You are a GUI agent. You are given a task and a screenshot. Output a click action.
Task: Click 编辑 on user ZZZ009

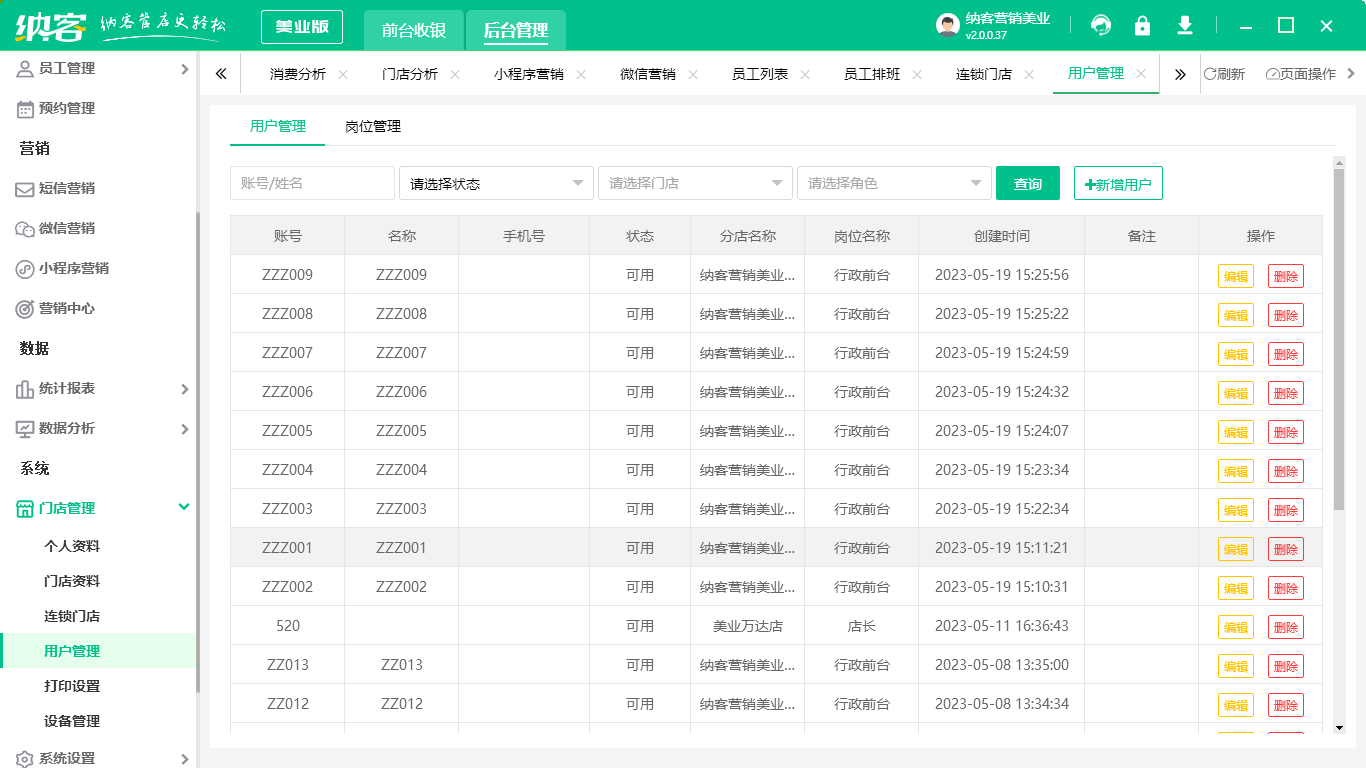1235,275
